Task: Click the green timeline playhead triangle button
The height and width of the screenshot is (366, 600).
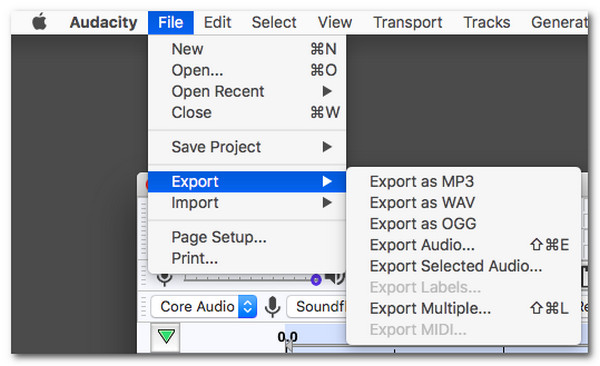Action: [x=166, y=337]
